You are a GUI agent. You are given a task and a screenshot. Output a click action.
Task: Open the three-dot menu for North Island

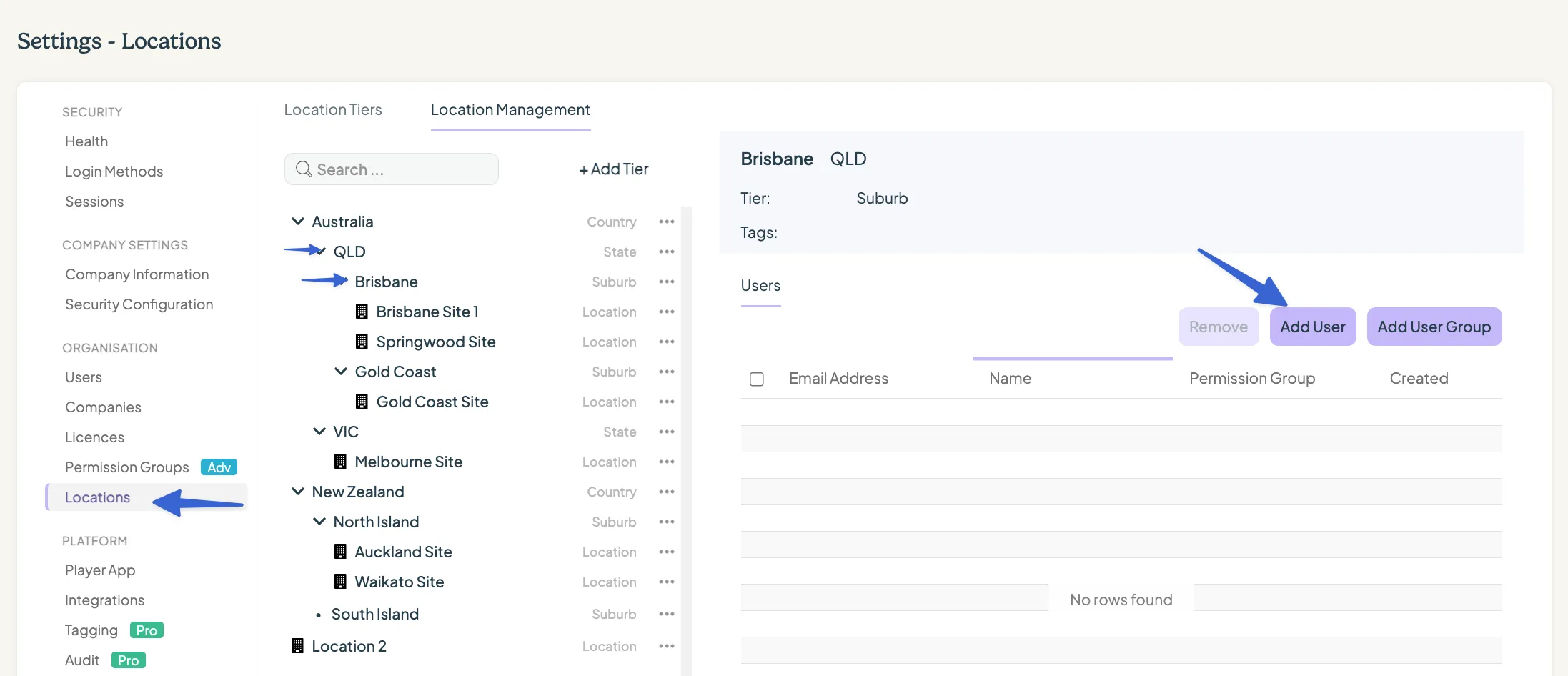[667, 522]
